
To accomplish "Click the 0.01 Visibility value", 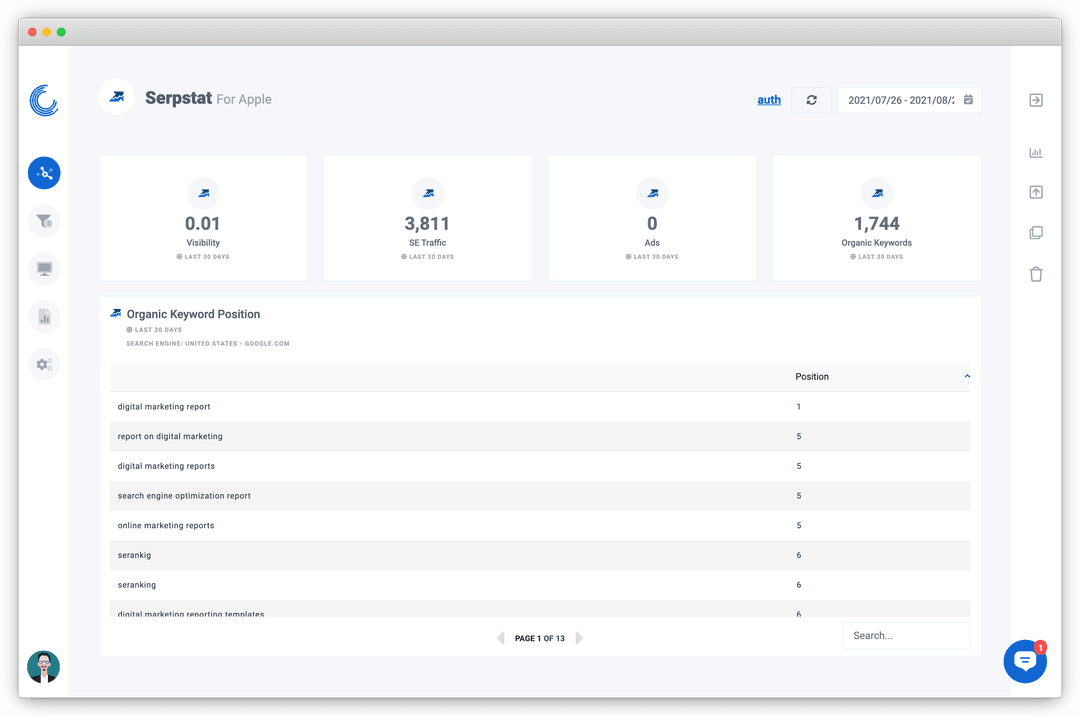I will coord(202,224).
